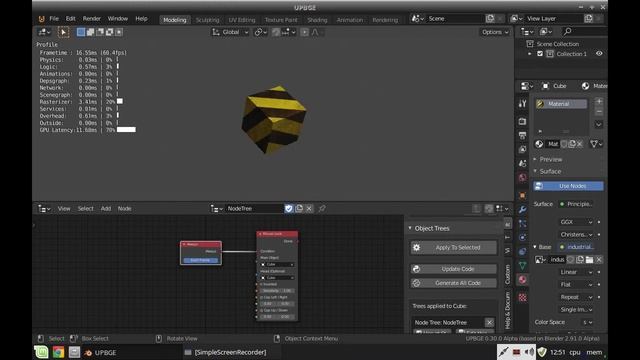The height and width of the screenshot is (360, 640).
Task: Click the Scene name field
Action: (455, 19)
